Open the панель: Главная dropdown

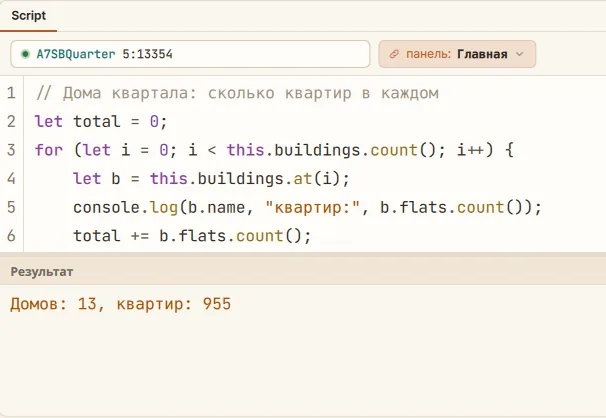coord(457,54)
